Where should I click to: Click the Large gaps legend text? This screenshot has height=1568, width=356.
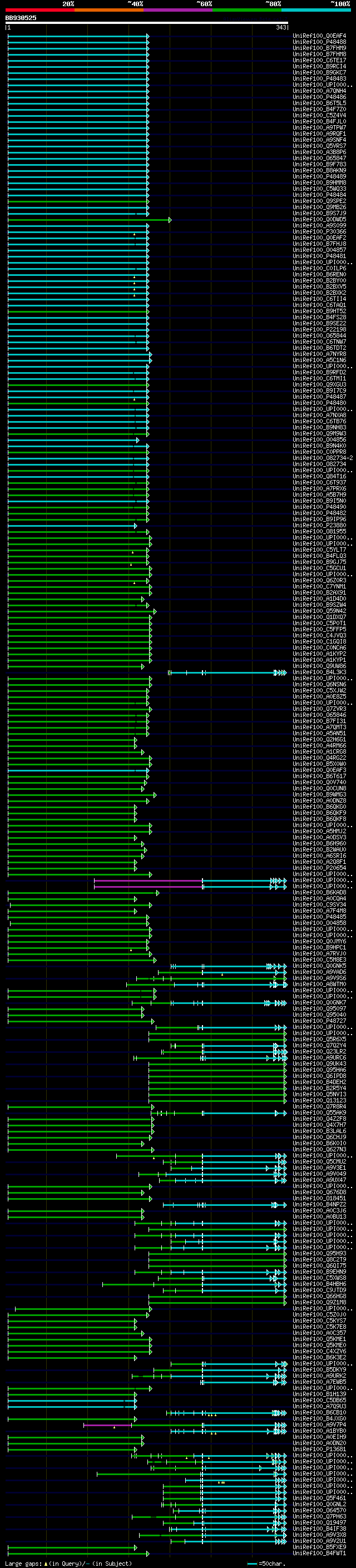tap(68, 1563)
